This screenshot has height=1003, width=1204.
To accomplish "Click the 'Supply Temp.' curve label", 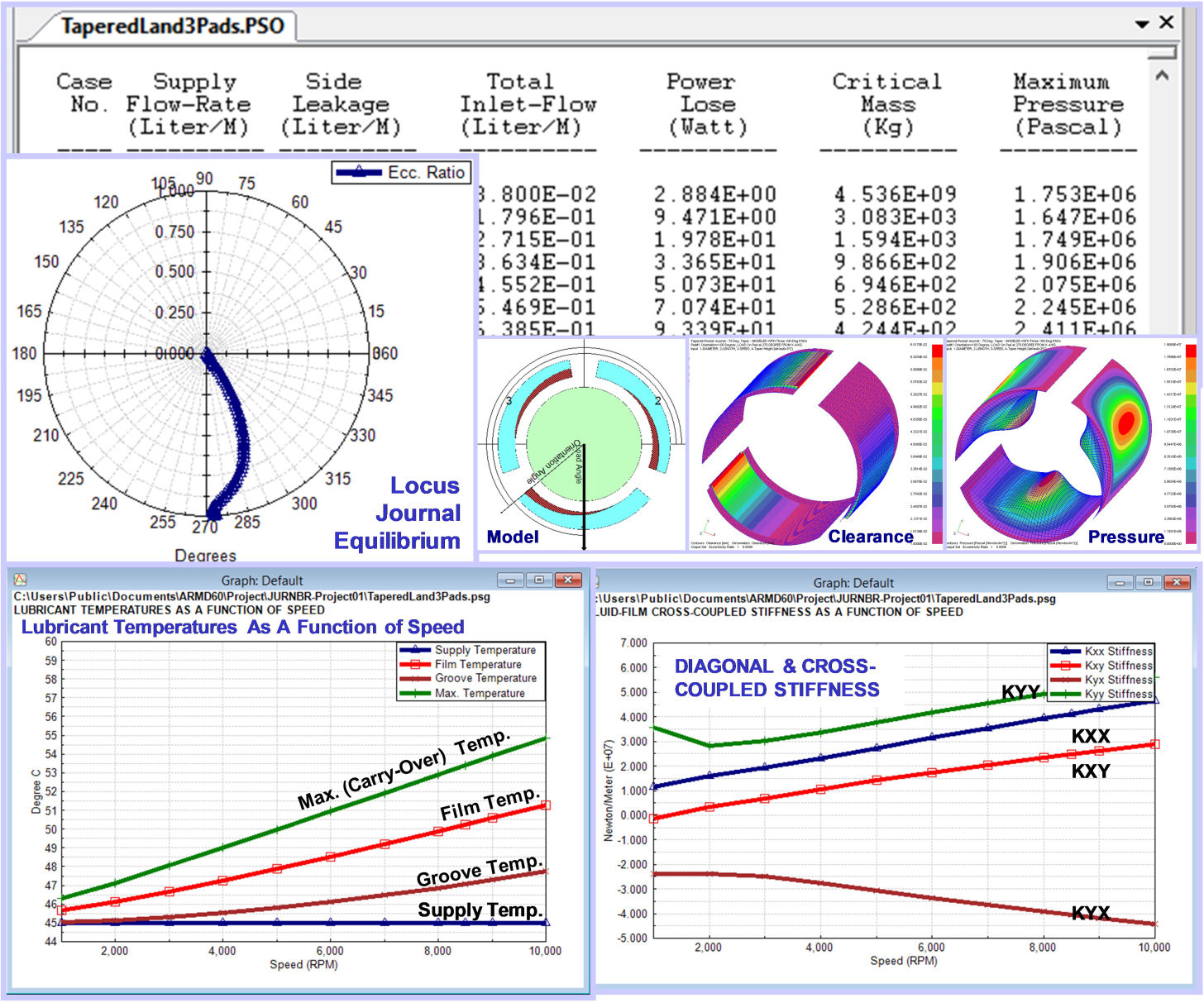I will (480, 910).
